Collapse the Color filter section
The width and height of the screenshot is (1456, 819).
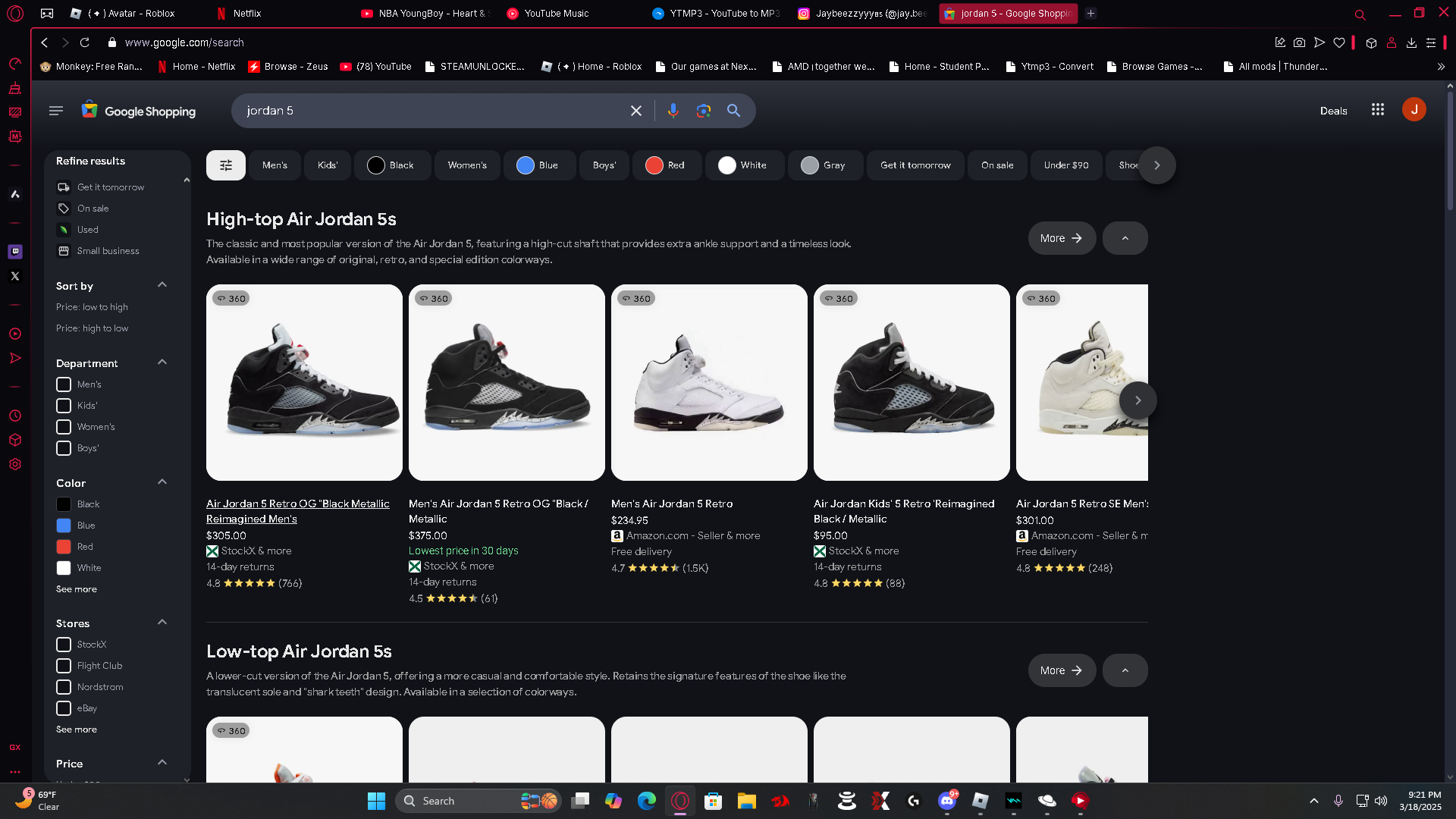coord(162,482)
